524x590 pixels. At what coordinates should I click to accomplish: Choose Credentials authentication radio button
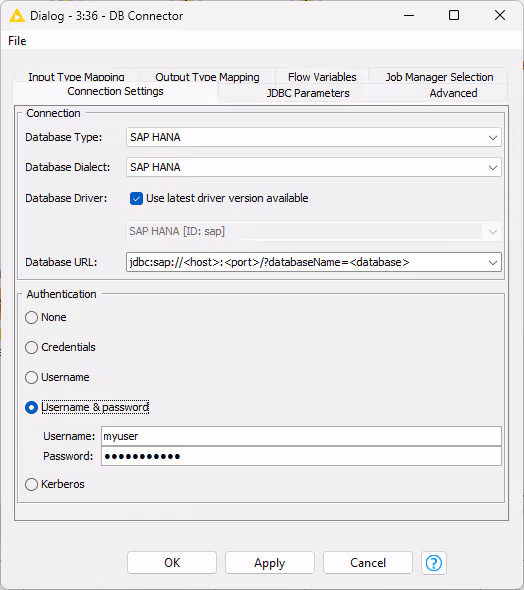pos(32,347)
